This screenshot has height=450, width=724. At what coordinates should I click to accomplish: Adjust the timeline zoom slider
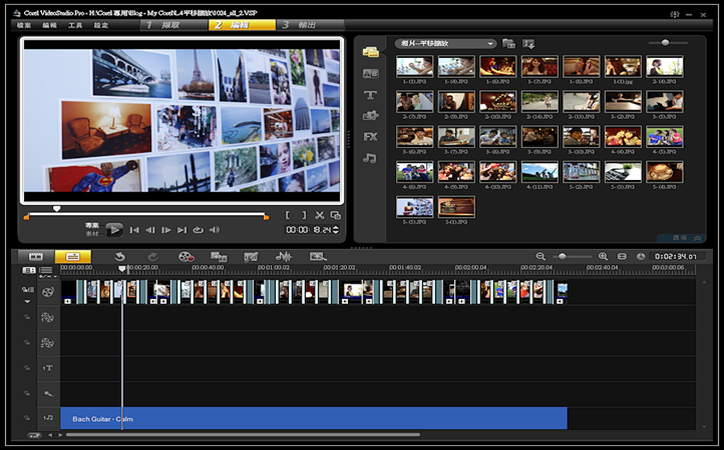pyautogui.click(x=562, y=256)
